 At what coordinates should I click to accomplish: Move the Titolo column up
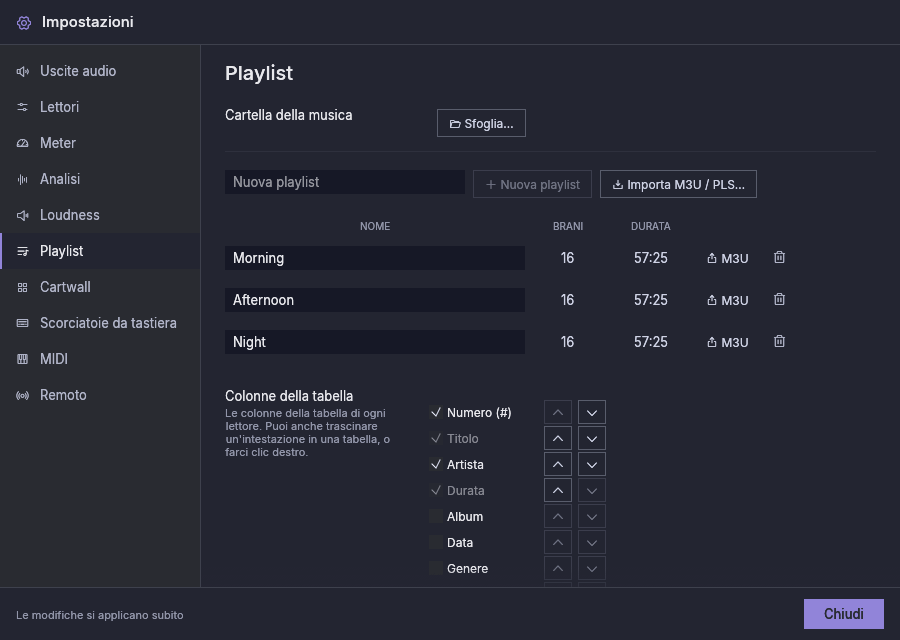[558, 439]
